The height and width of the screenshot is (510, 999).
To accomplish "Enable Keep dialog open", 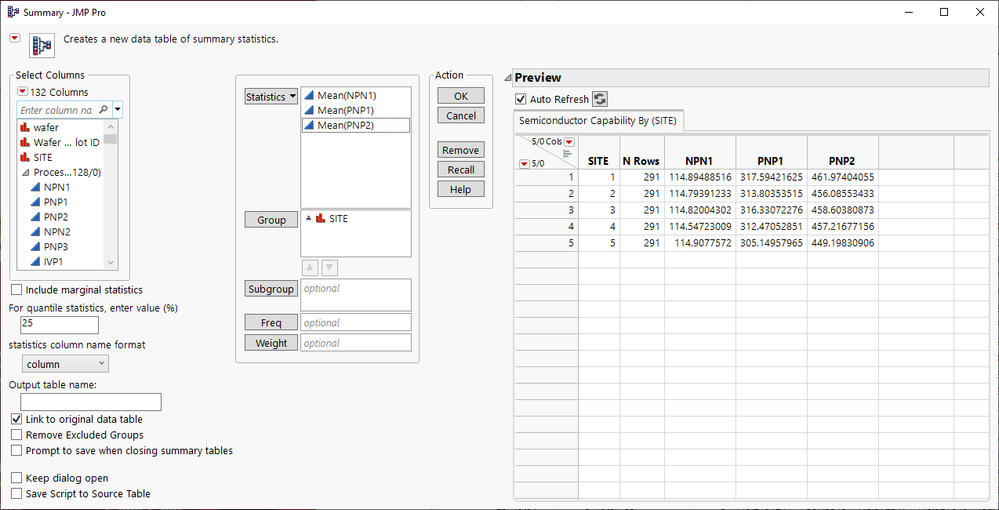I will click(x=17, y=478).
